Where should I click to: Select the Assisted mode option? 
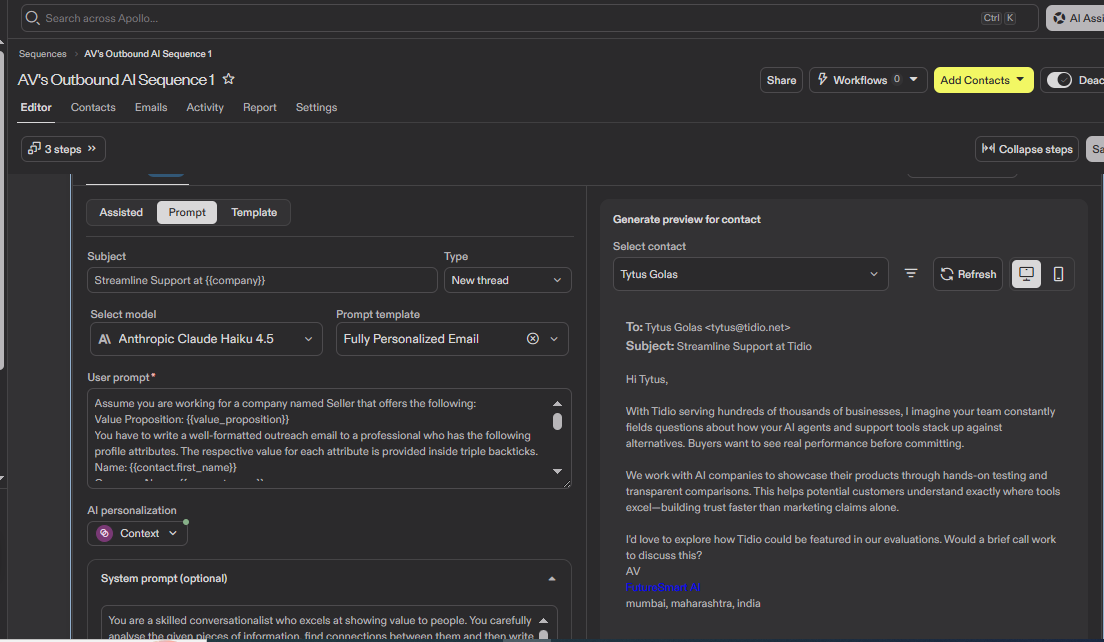(x=121, y=213)
